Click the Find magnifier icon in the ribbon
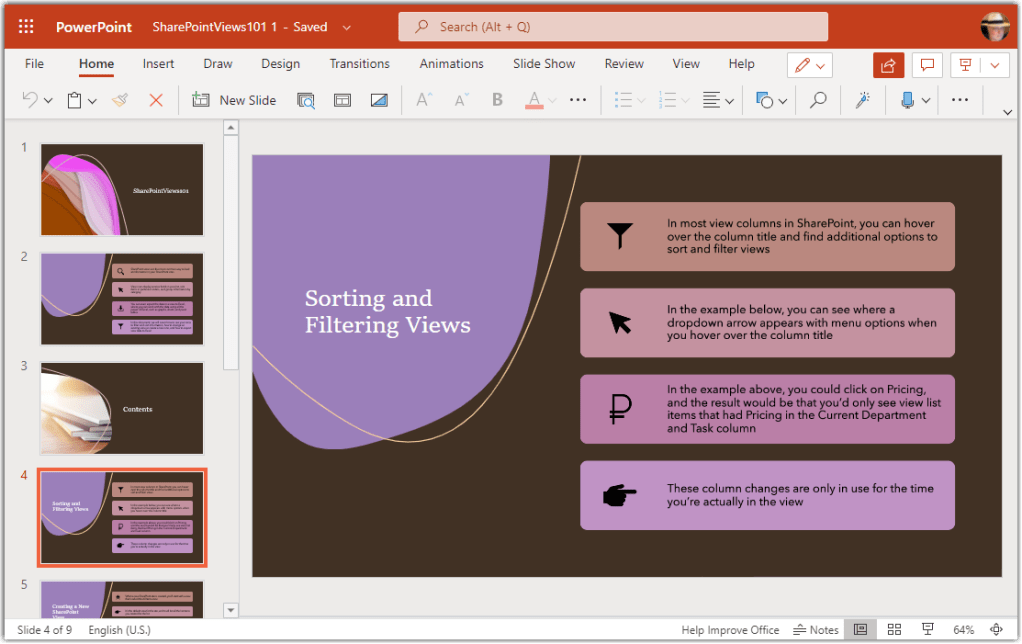This screenshot has width=1022, height=644. point(818,100)
